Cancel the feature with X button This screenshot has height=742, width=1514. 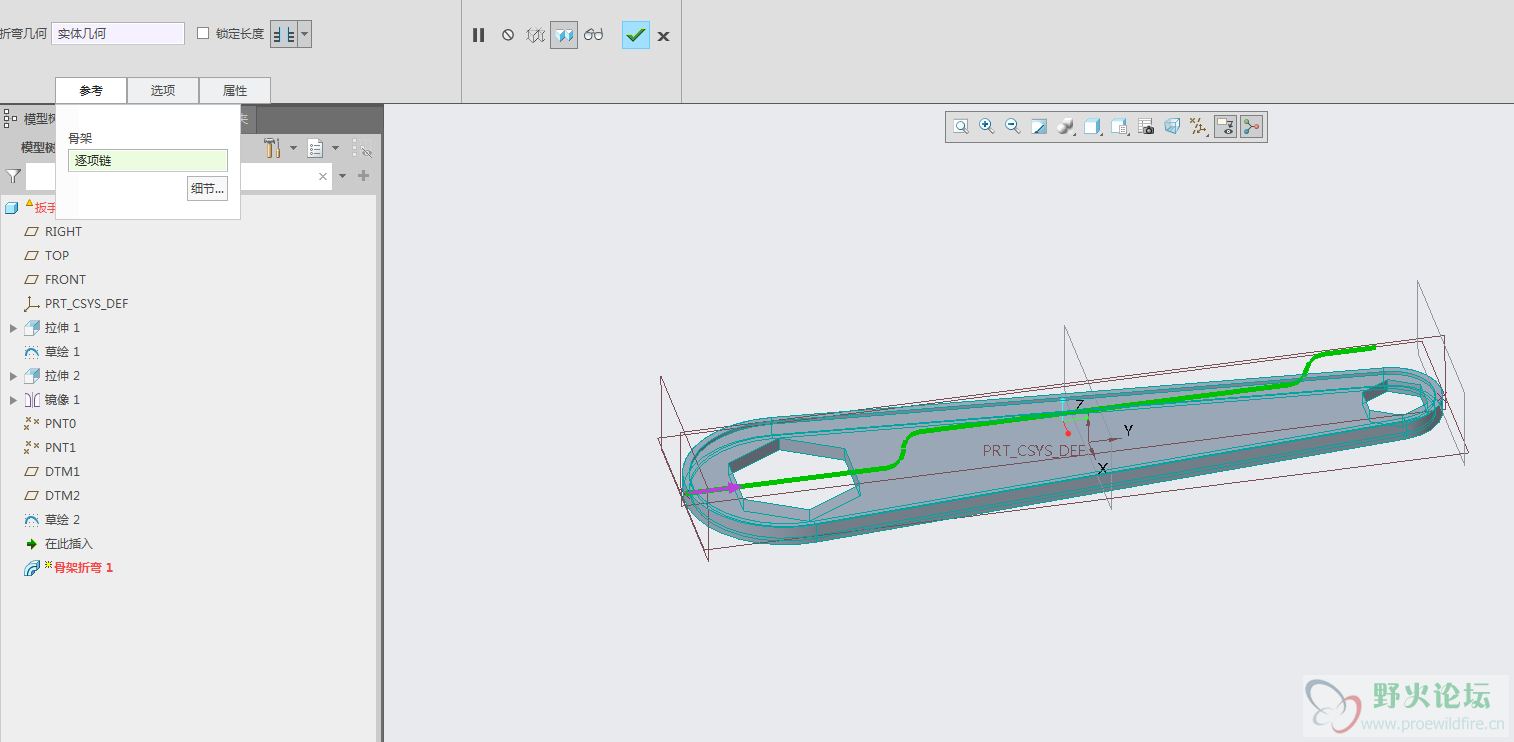(x=663, y=36)
